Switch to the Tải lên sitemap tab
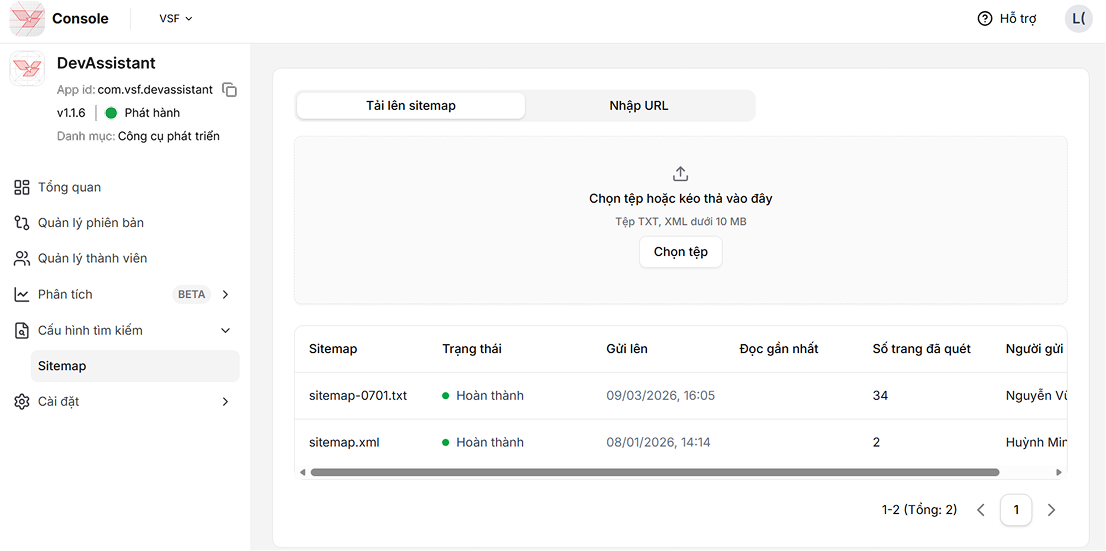The image size is (1106, 551). point(411,106)
